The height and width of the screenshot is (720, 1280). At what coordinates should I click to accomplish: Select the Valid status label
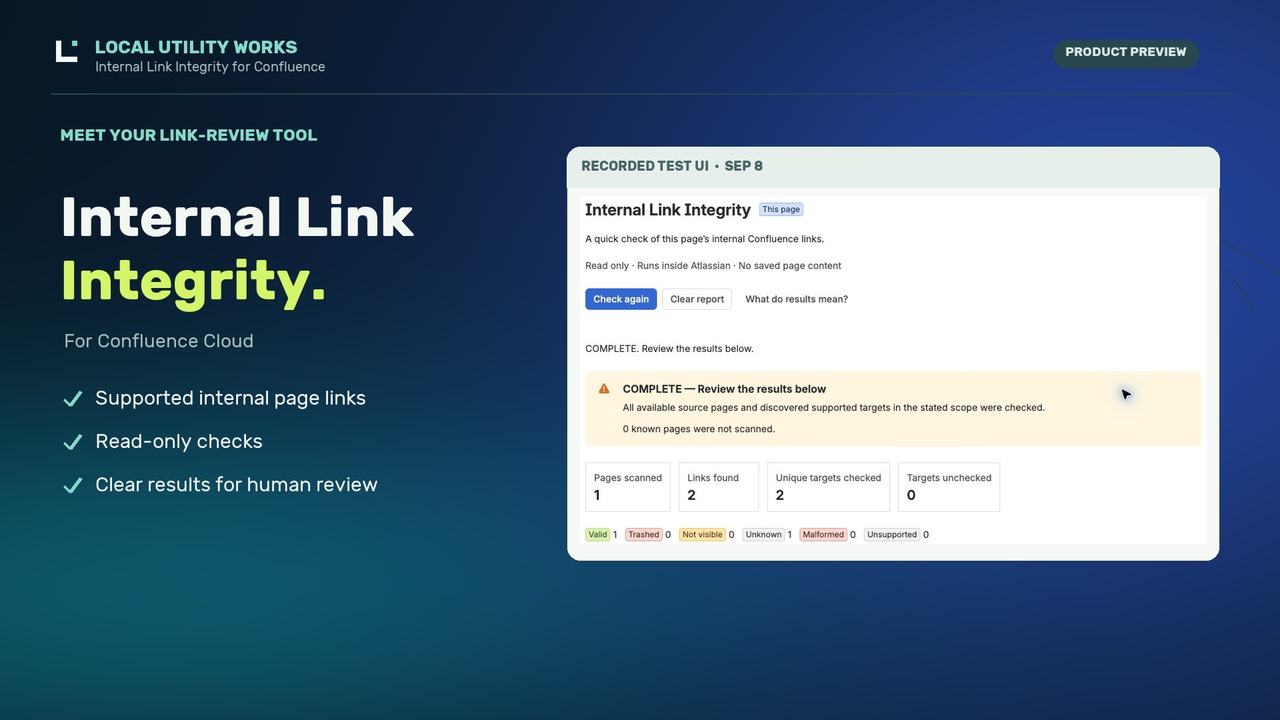coord(598,535)
